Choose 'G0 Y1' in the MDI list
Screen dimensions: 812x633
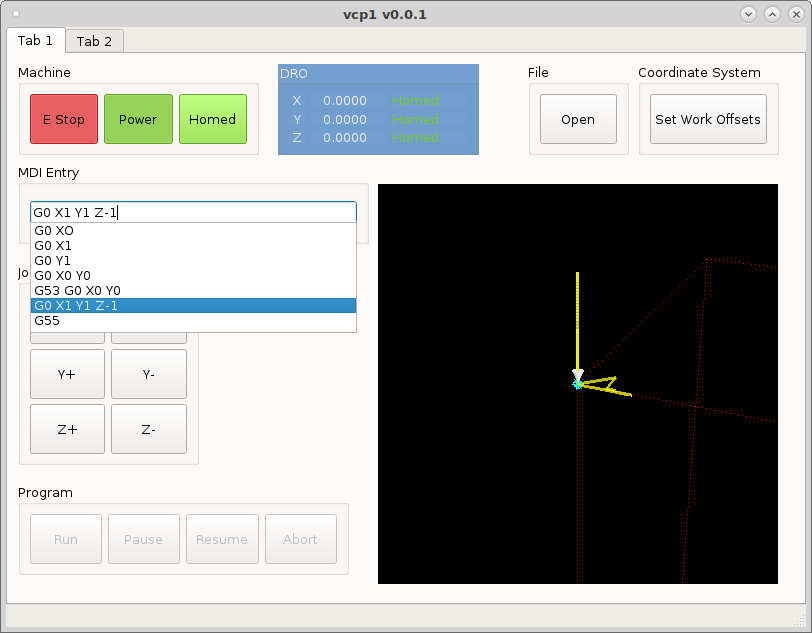(193, 261)
